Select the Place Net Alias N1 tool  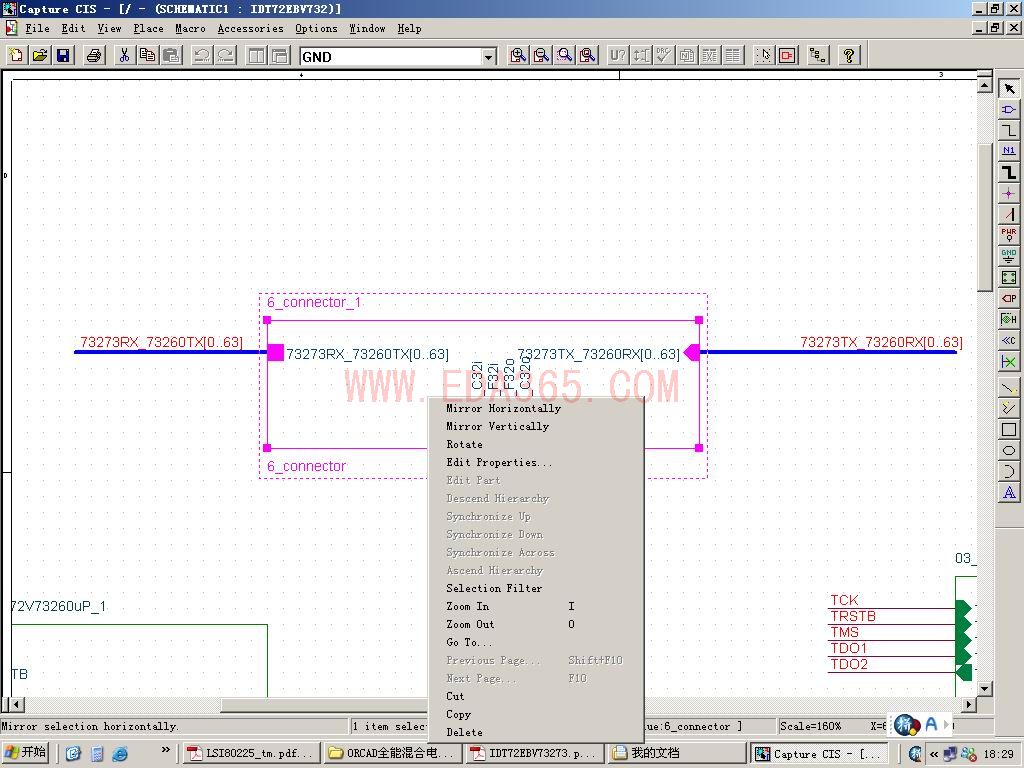[x=1009, y=152]
